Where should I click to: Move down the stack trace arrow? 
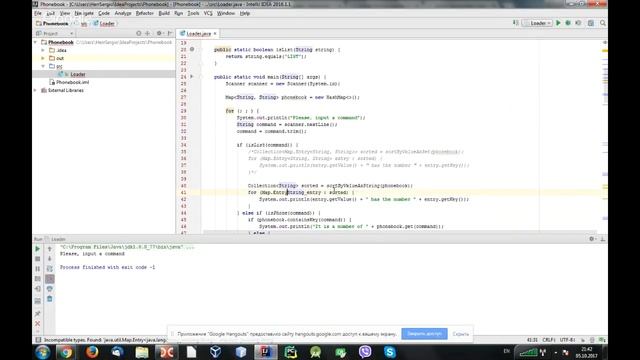point(50,259)
